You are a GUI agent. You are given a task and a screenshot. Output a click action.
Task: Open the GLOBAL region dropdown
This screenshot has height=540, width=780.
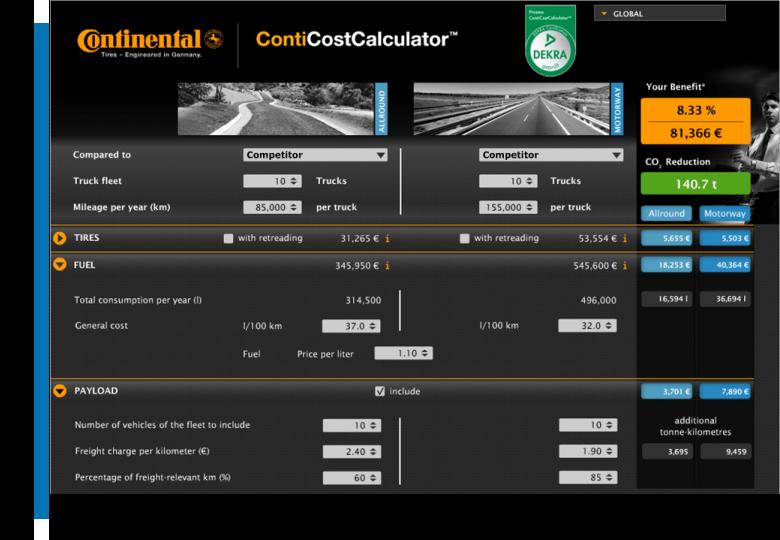(x=660, y=13)
